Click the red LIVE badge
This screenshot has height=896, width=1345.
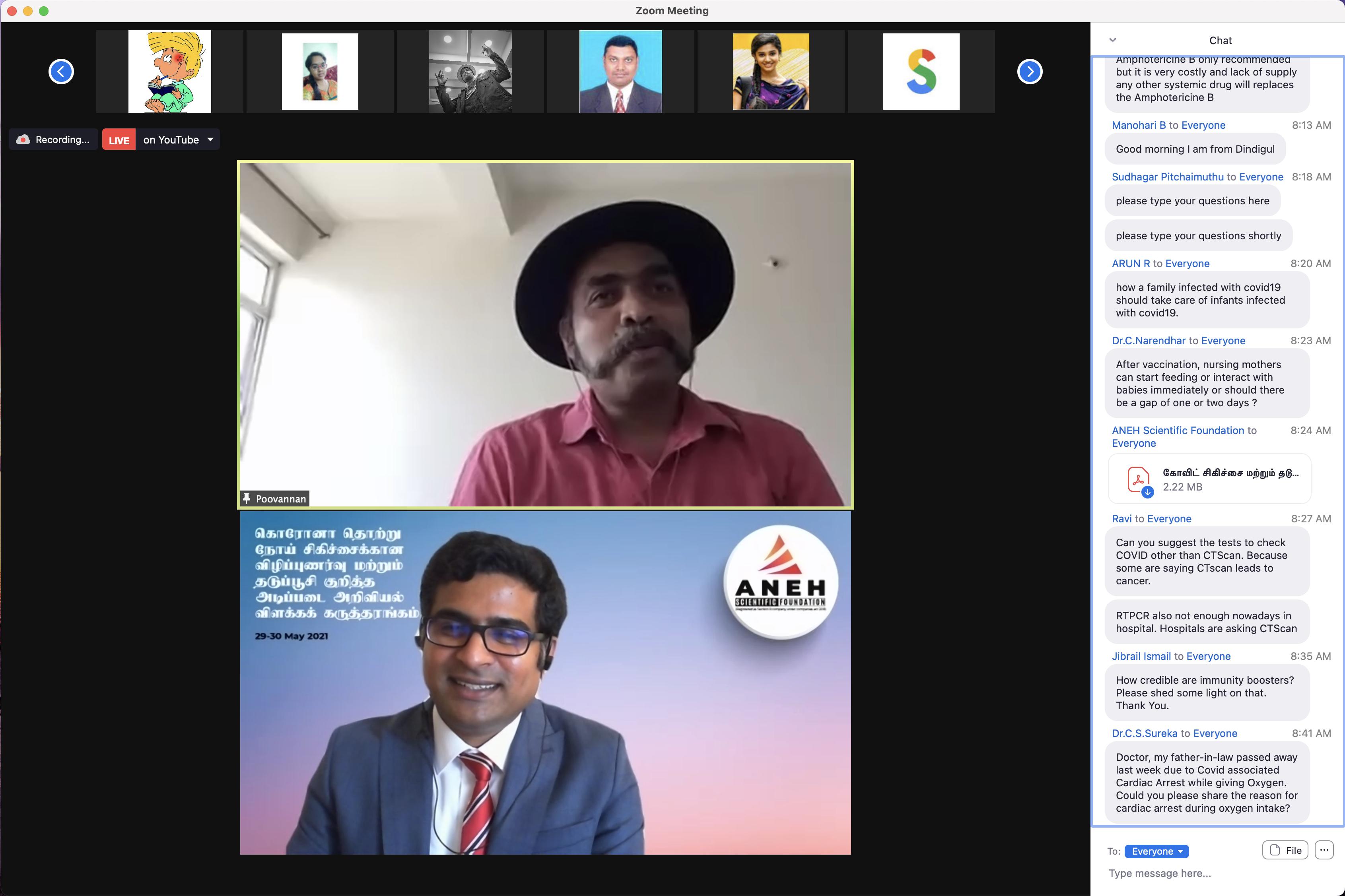[x=119, y=140]
